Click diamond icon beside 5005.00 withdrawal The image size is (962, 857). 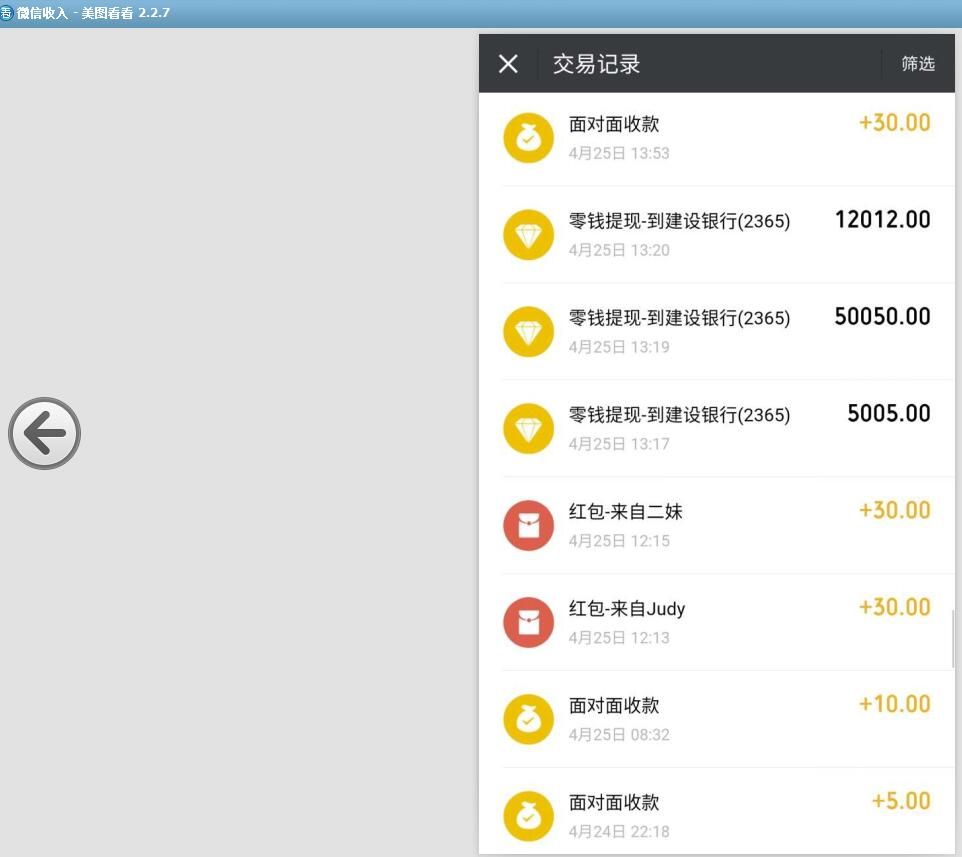(x=528, y=428)
